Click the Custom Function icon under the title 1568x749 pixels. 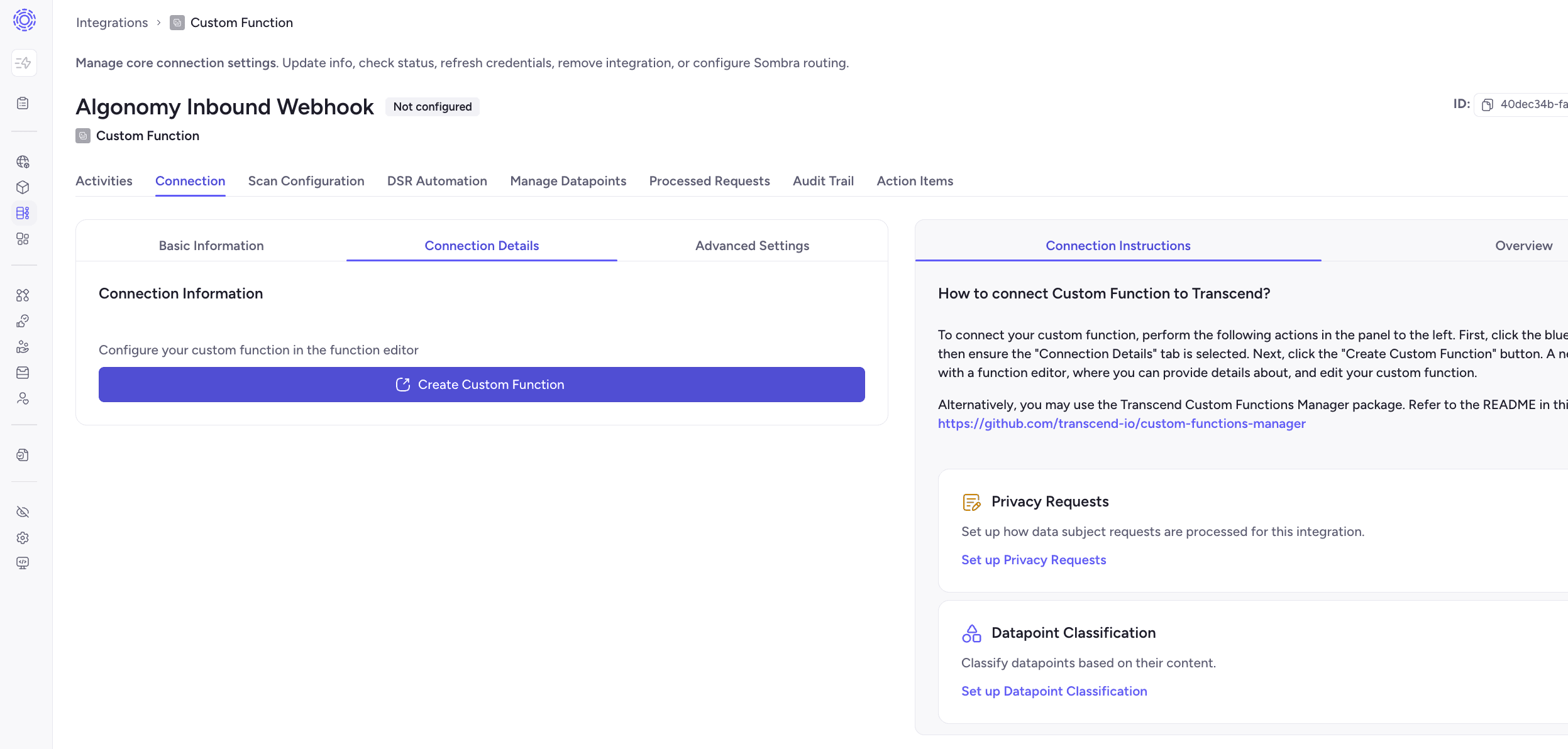pos(83,136)
